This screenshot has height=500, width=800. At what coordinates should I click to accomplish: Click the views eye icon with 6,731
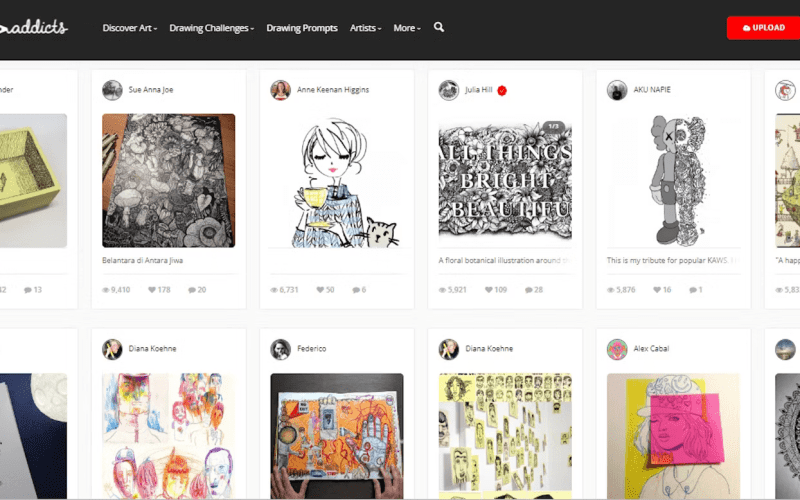(274, 290)
